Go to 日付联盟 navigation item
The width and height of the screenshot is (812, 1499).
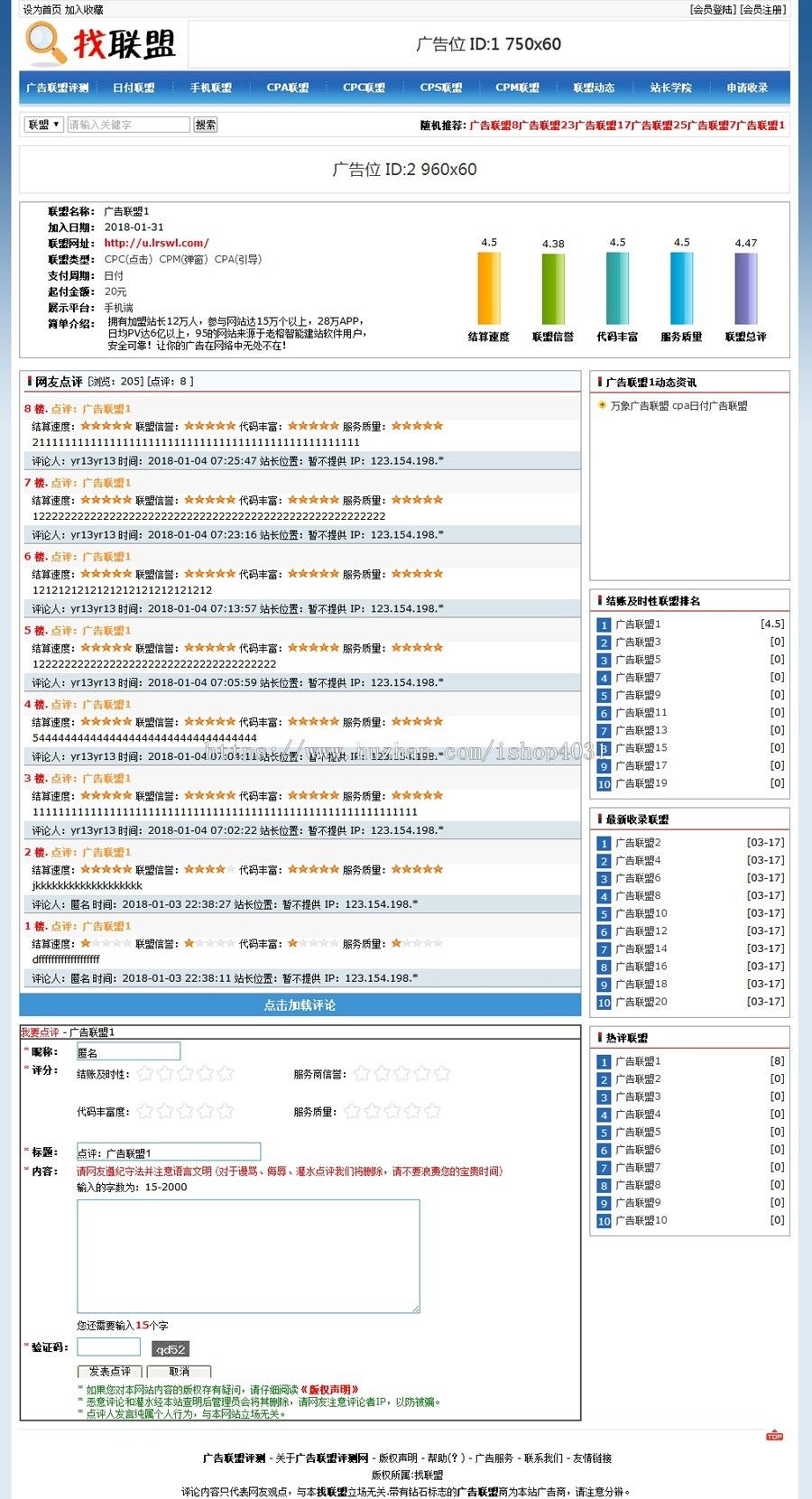[x=134, y=88]
